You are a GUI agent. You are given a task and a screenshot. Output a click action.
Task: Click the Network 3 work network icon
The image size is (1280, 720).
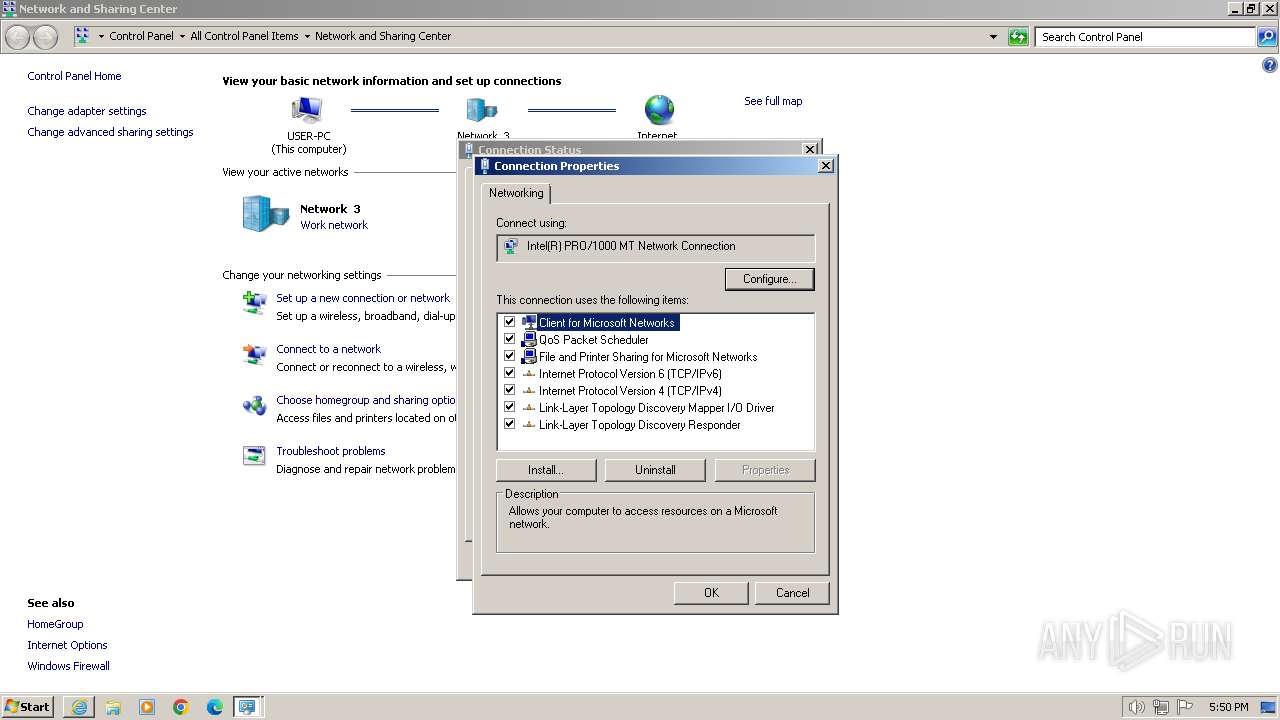click(265, 213)
